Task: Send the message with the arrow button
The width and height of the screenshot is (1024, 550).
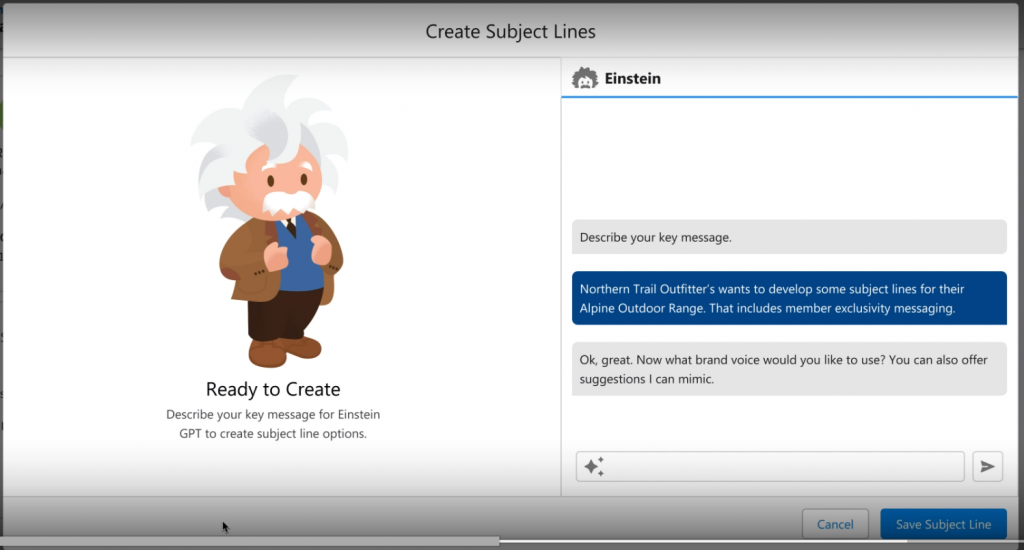Action: coord(987,466)
